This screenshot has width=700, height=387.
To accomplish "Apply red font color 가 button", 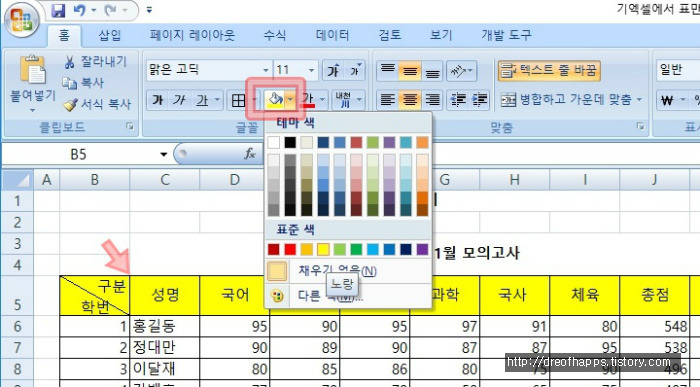I will (x=308, y=100).
